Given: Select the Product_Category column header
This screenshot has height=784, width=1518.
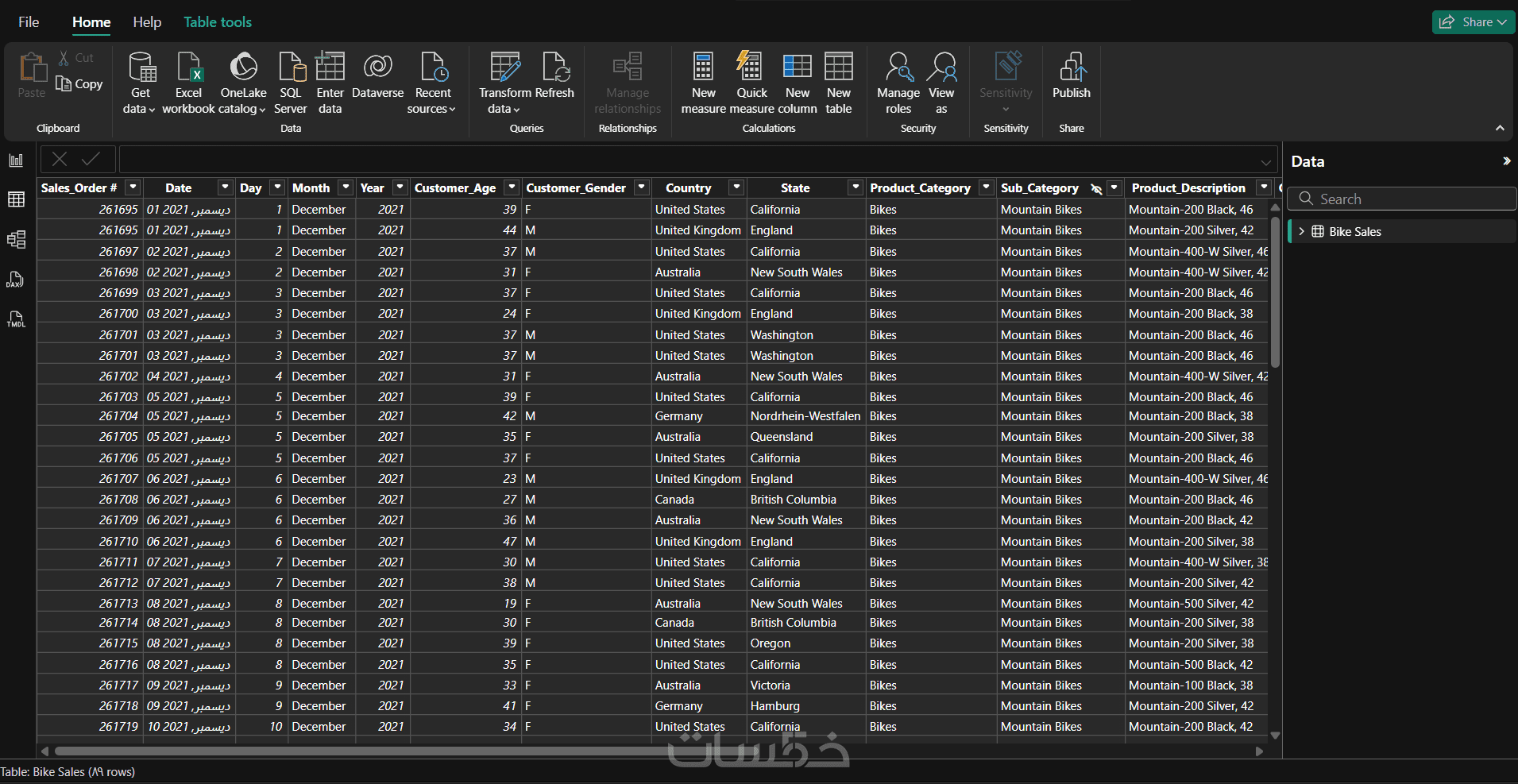Looking at the screenshot, I should click(920, 188).
